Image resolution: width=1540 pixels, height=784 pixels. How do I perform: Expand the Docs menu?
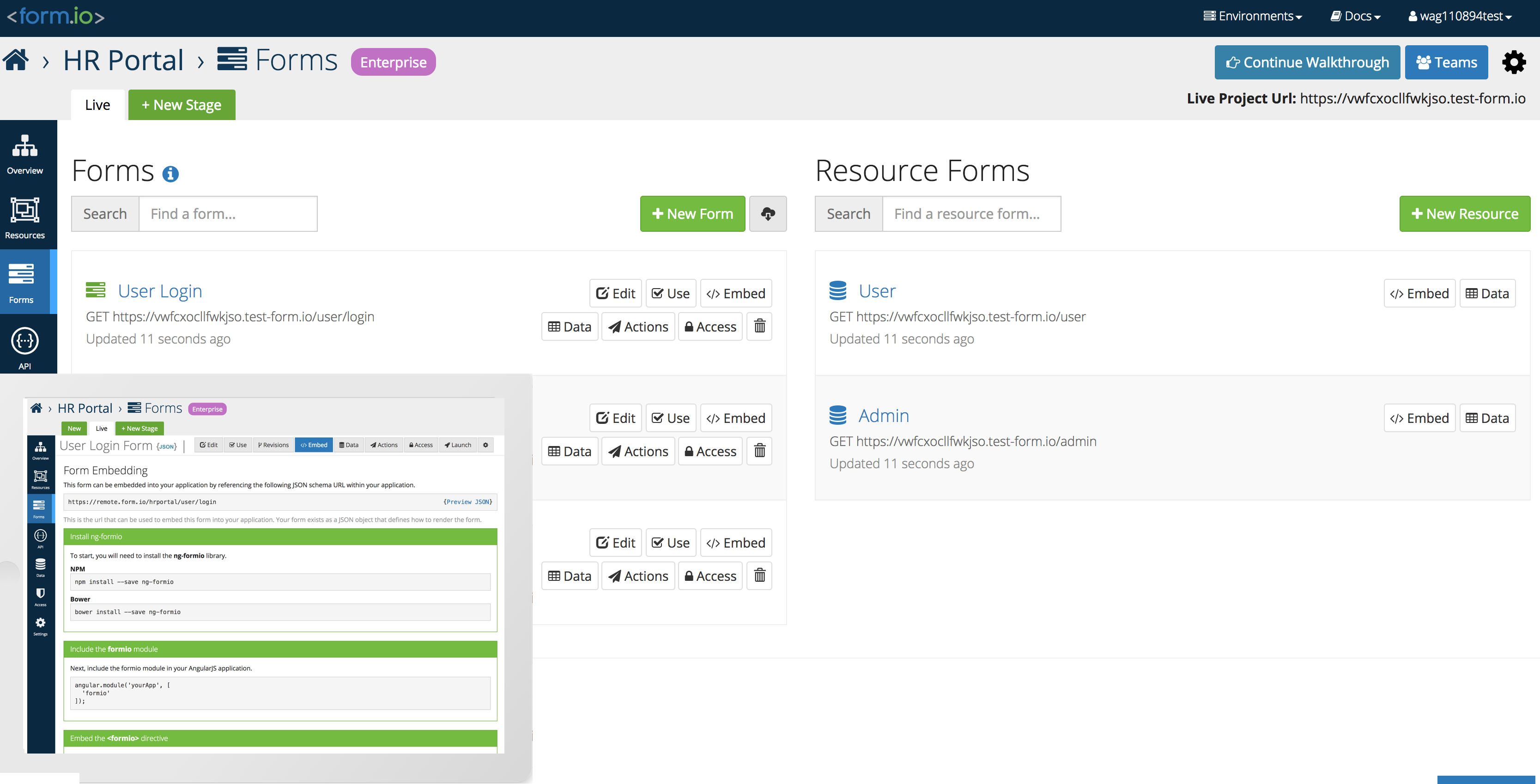pos(1354,16)
